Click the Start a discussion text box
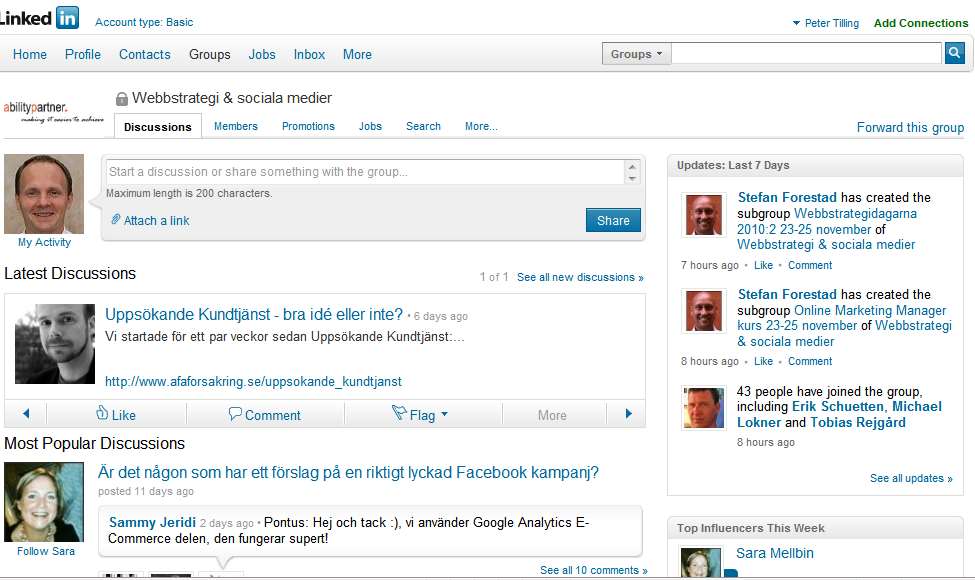Image resolution: width=975 pixels, height=580 pixels. (366, 172)
